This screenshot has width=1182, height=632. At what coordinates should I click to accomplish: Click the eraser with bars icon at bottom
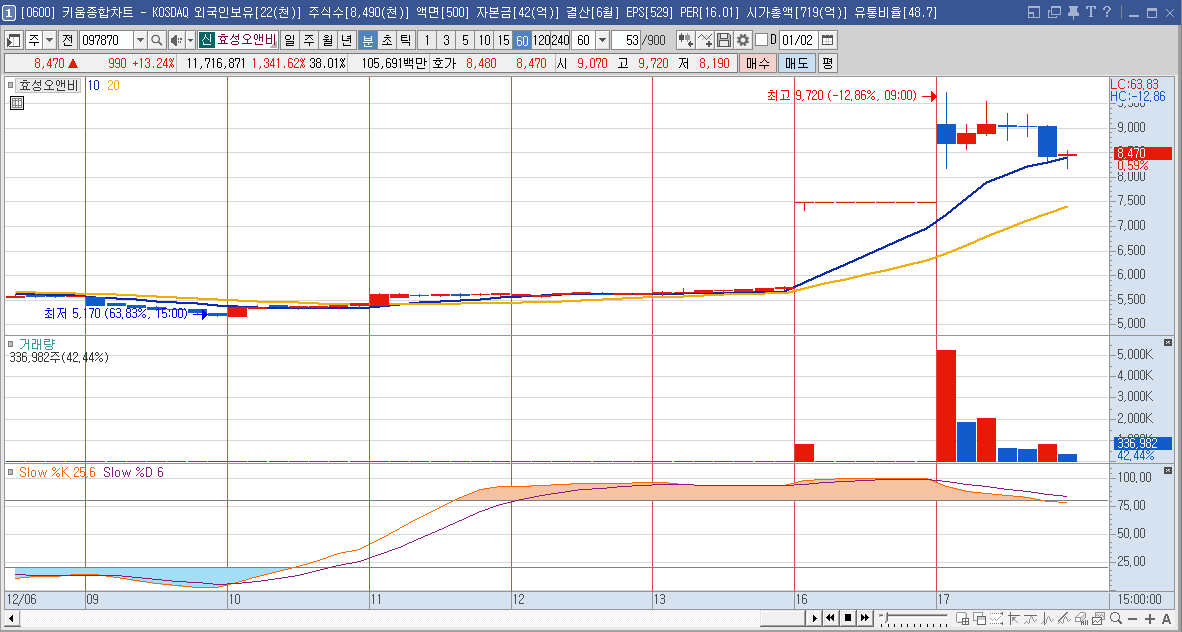pos(1082,618)
